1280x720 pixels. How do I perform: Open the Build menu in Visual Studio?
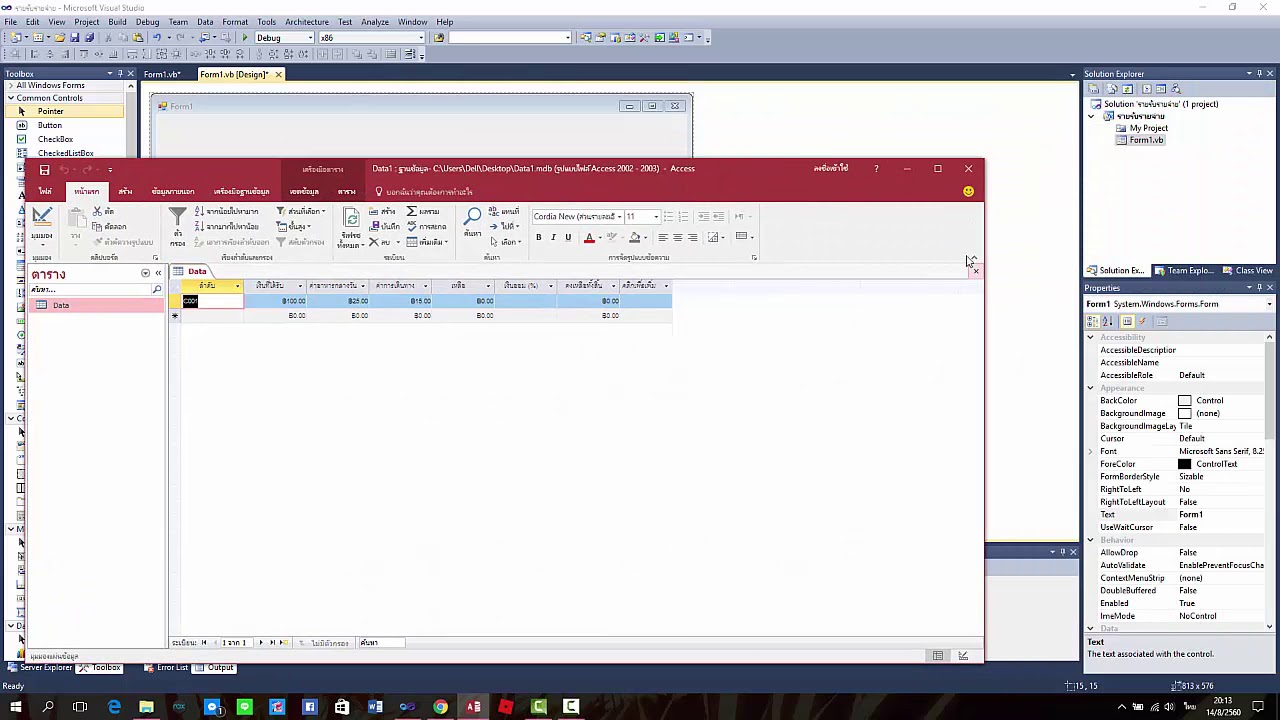pos(117,22)
